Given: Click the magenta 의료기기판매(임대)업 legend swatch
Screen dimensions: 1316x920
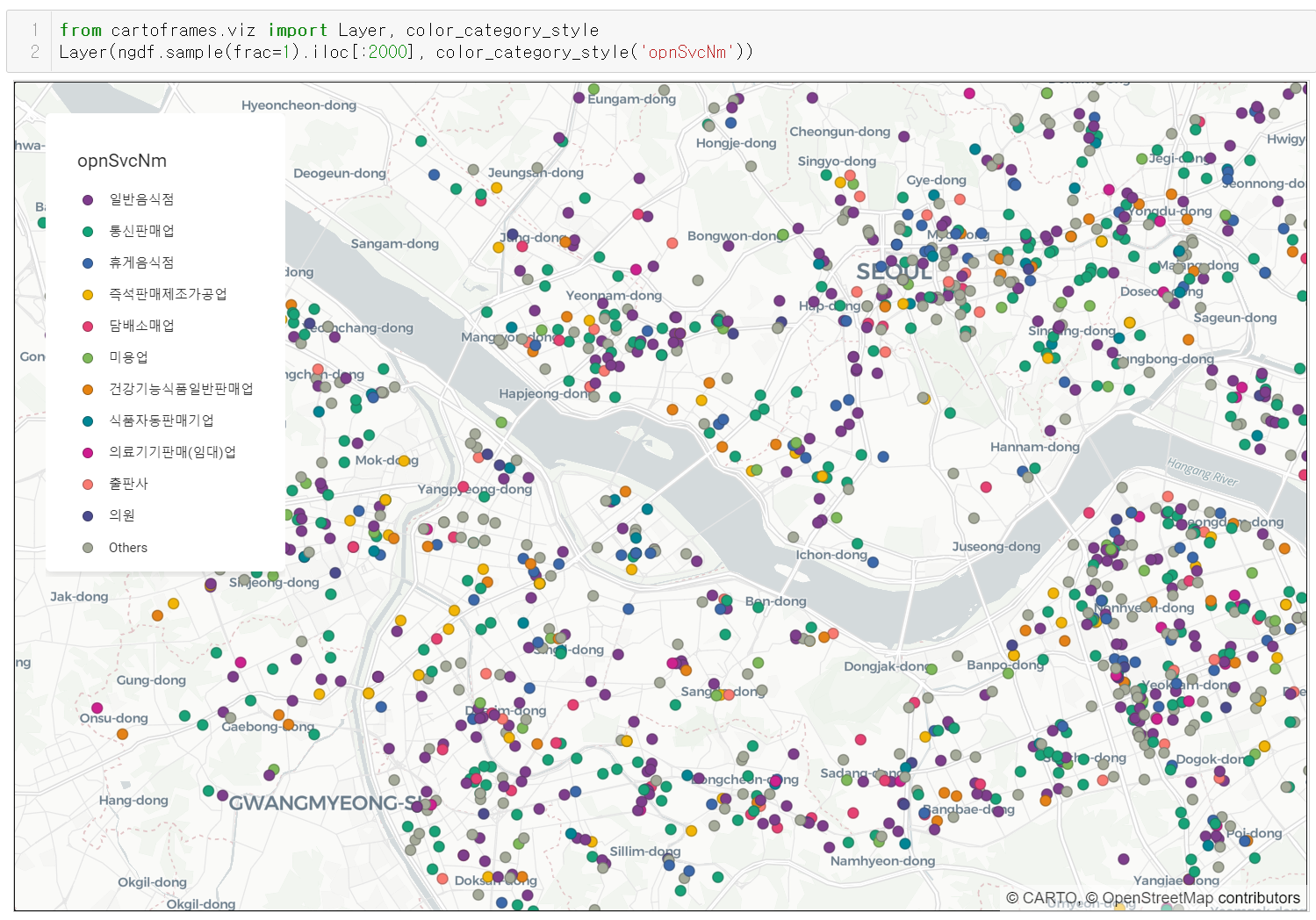Looking at the screenshot, I should 88,453.
